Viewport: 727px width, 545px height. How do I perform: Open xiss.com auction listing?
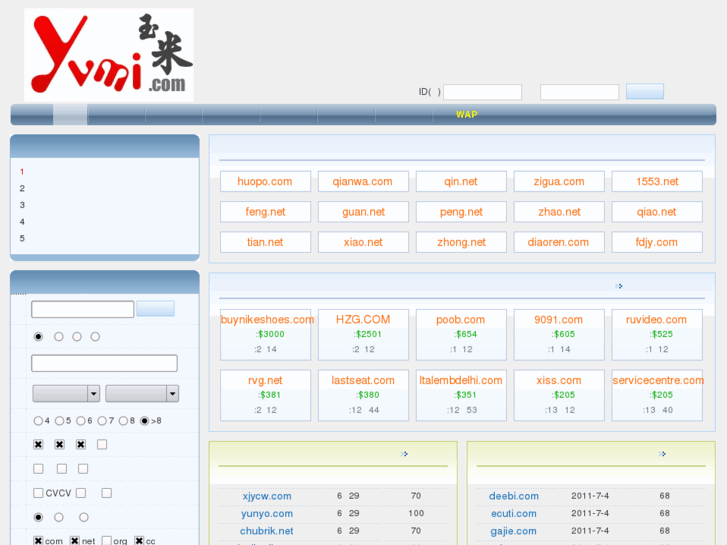[x=559, y=380]
